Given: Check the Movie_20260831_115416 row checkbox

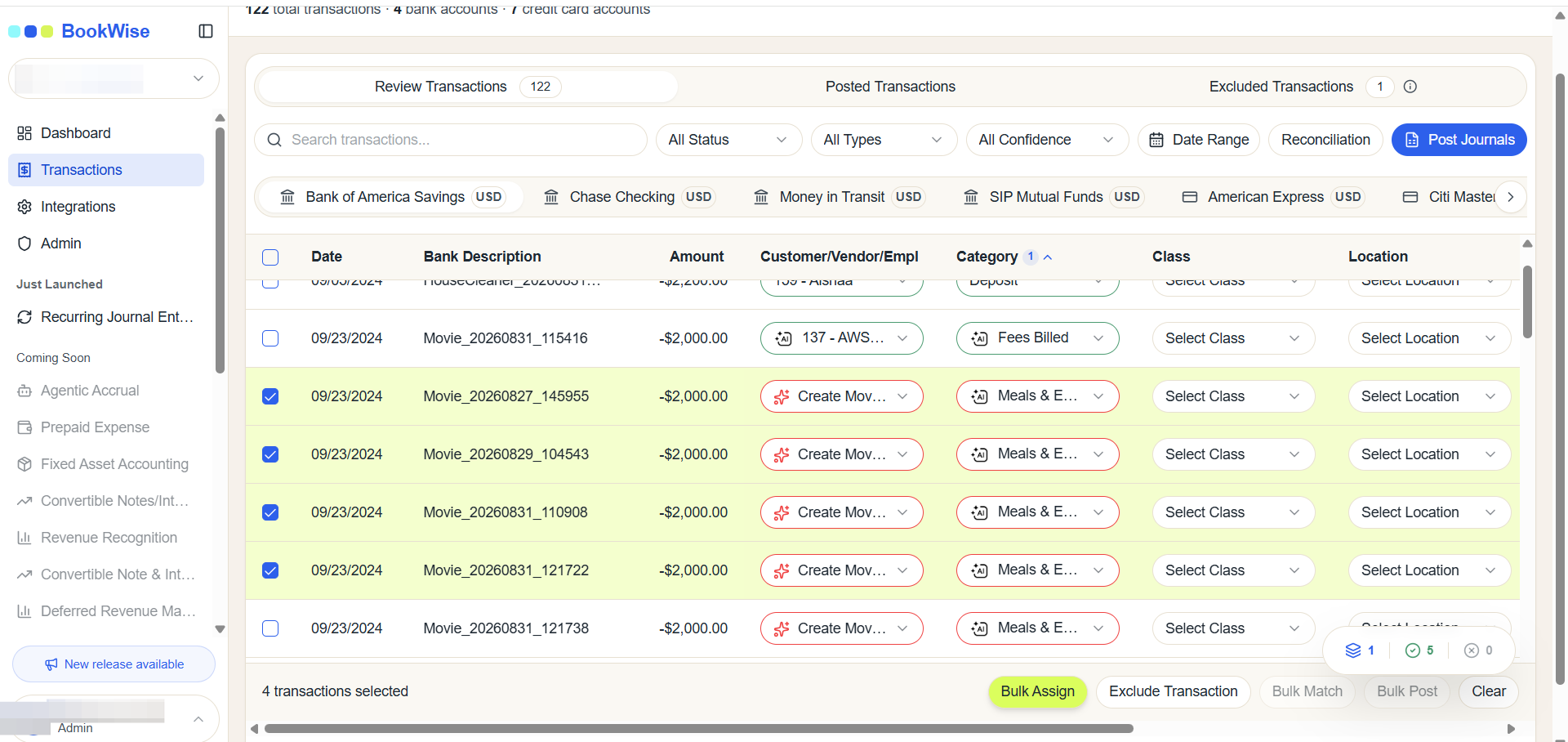Looking at the screenshot, I should 270,338.
